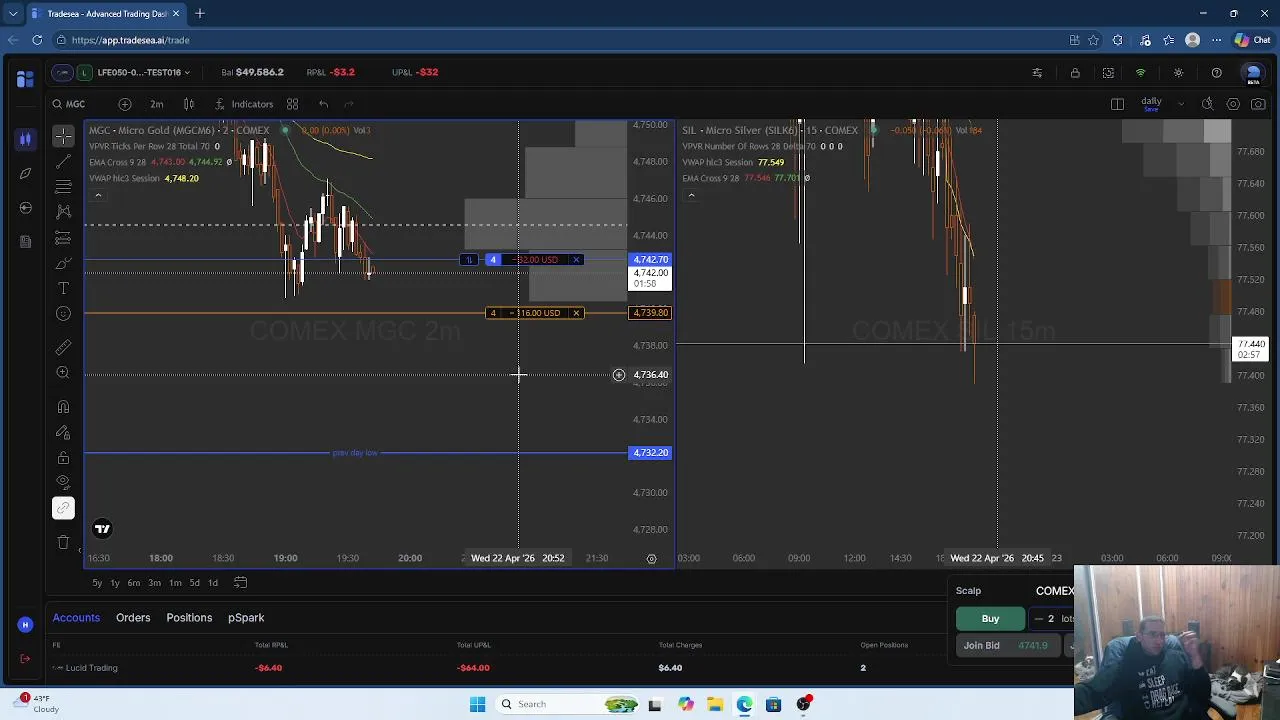The image size is (1280, 720).
Task: Undo the last chart action
Action: pyautogui.click(x=323, y=104)
